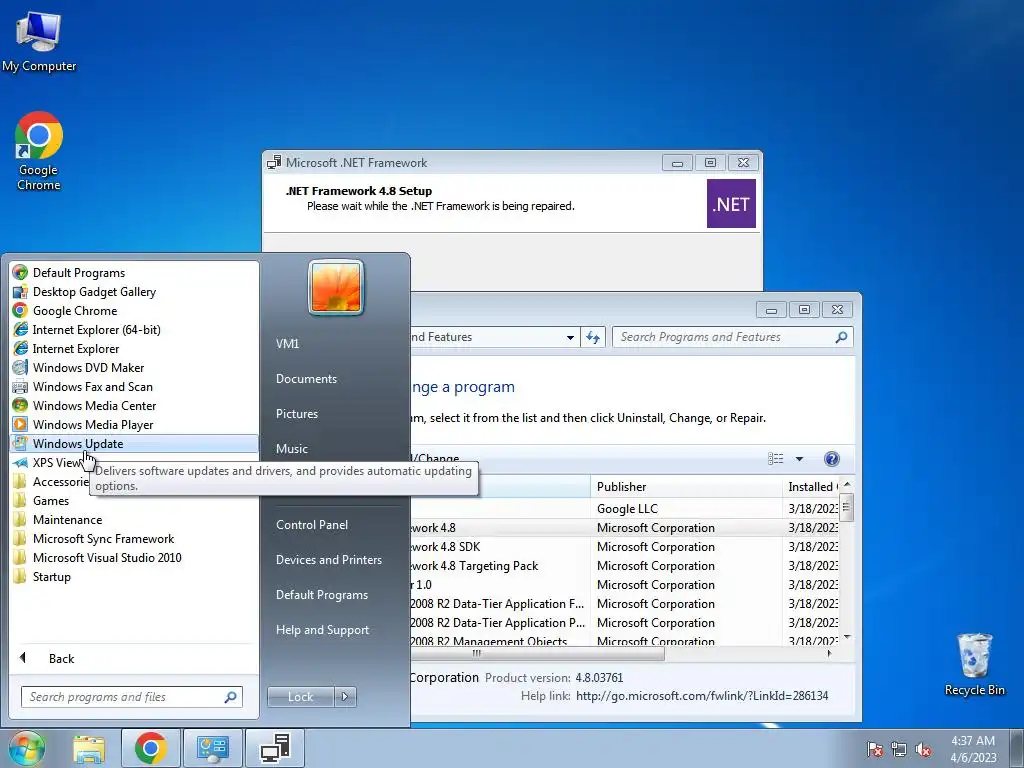Launch Windows Media Center
This screenshot has height=768, width=1024.
[134, 406]
